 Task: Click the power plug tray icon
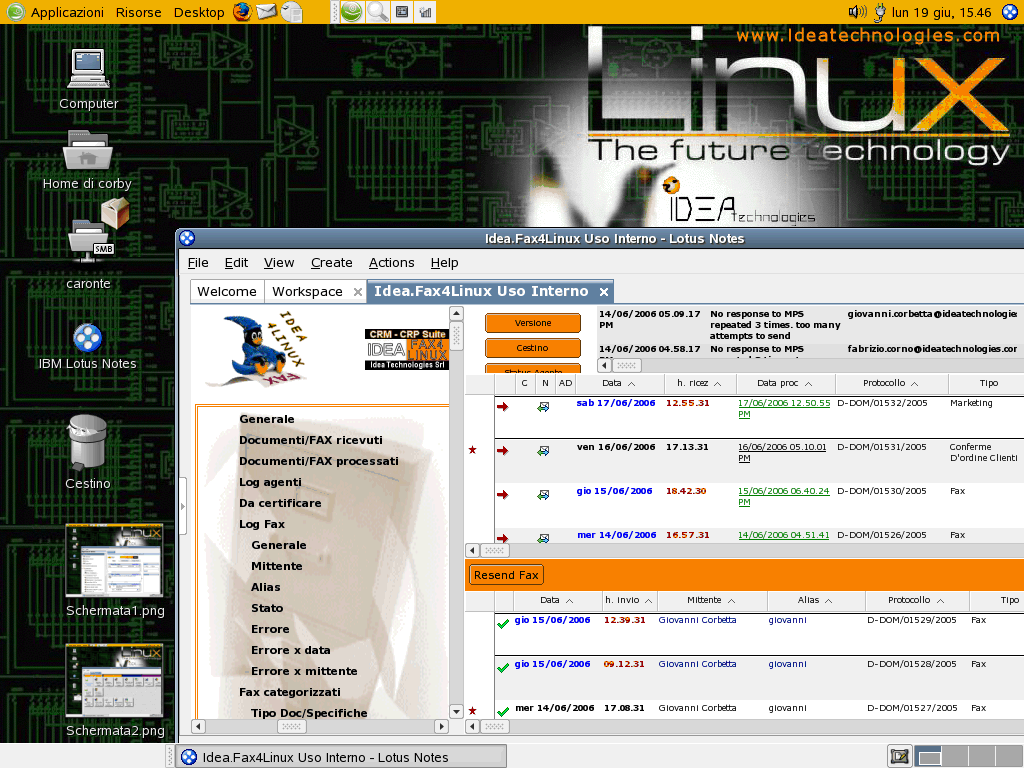coord(880,12)
